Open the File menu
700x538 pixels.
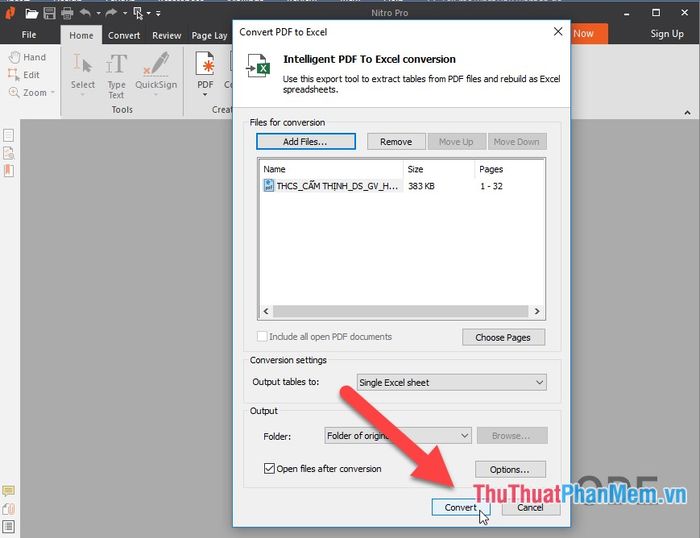(x=29, y=35)
